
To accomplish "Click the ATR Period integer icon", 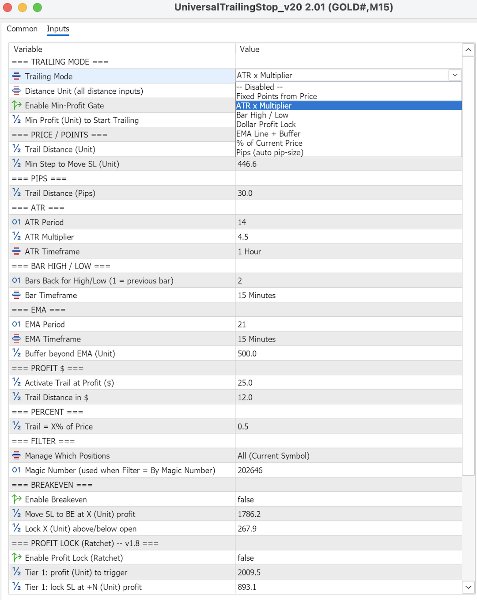I will [x=16, y=222].
